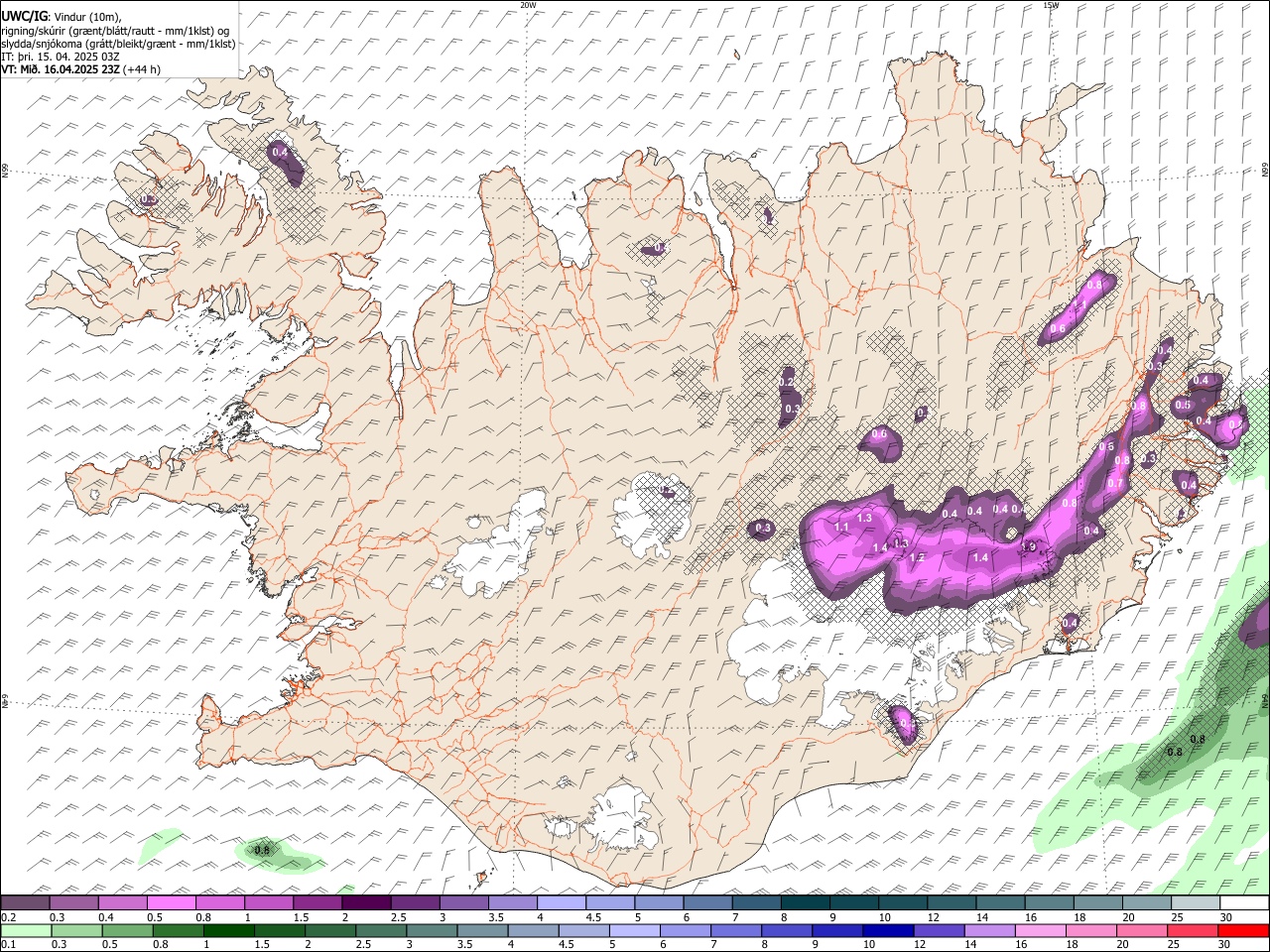
Task: Click the '0.4' value in the Westfjords purple patch
Action: [280, 152]
